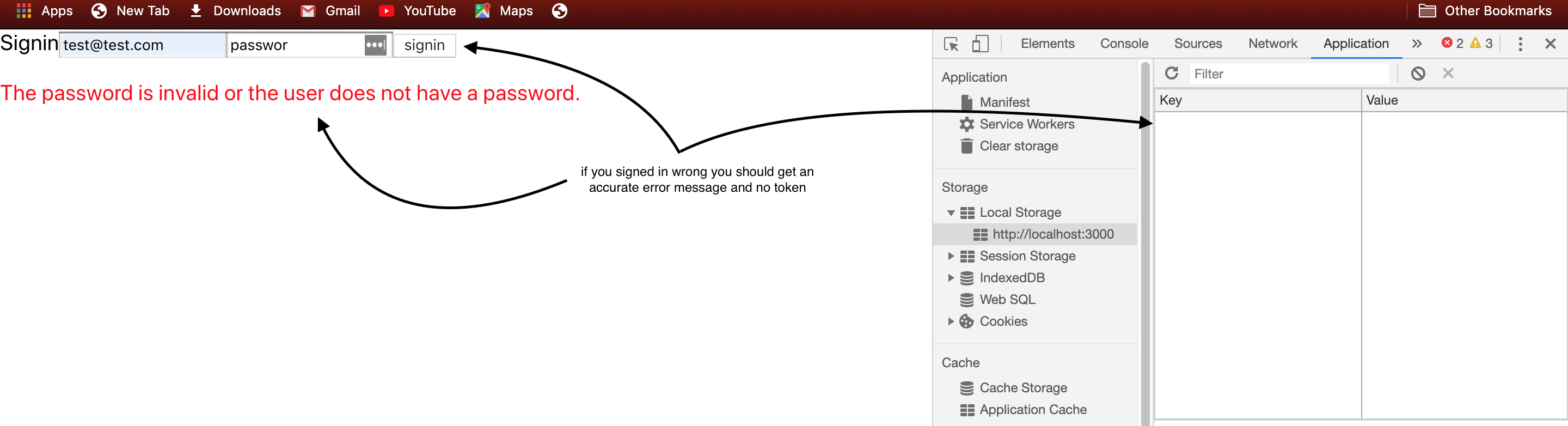This screenshot has width=1568, height=426.
Task: Open the Apps grid bookmark icon
Action: pyautogui.click(x=24, y=10)
